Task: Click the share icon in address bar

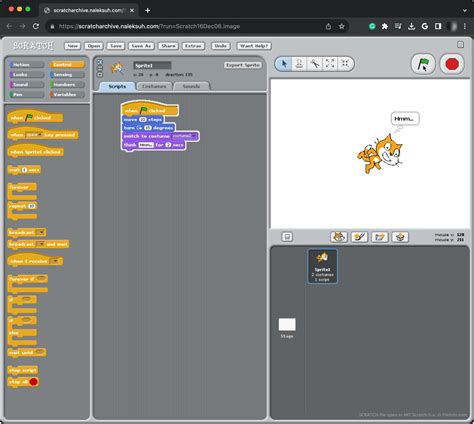Action: pyautogui.click(x=328, y=26)
